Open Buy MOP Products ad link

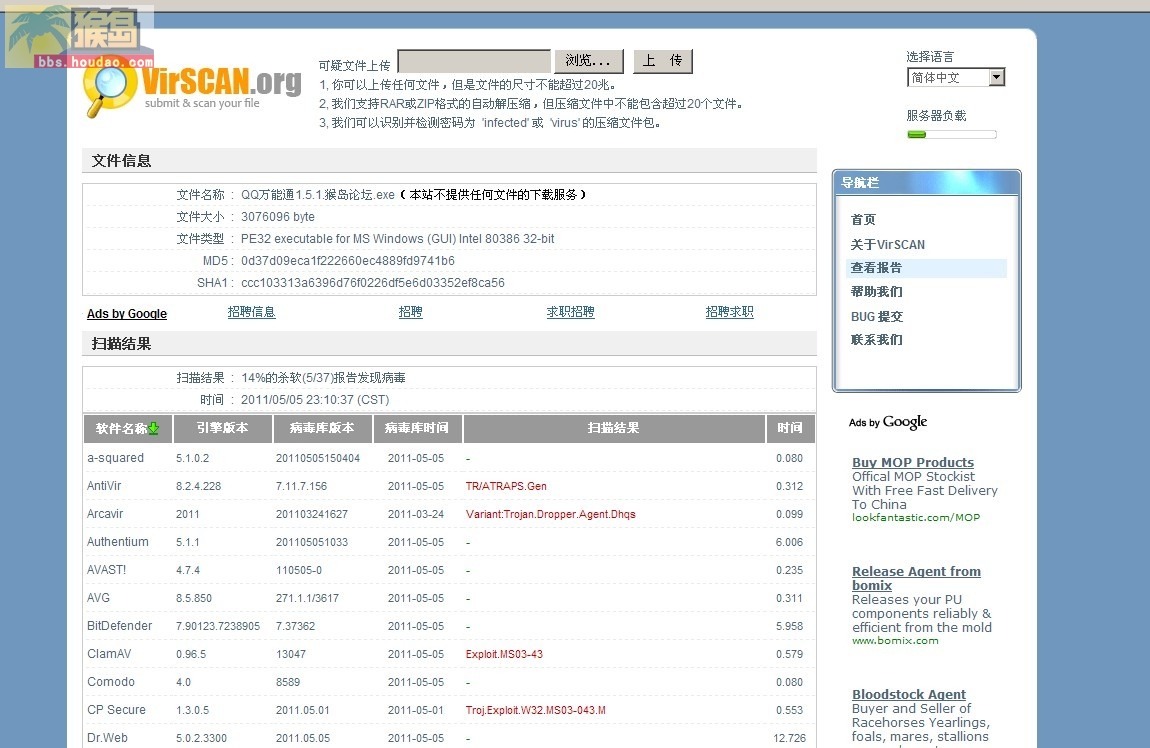tap(913, 463)
